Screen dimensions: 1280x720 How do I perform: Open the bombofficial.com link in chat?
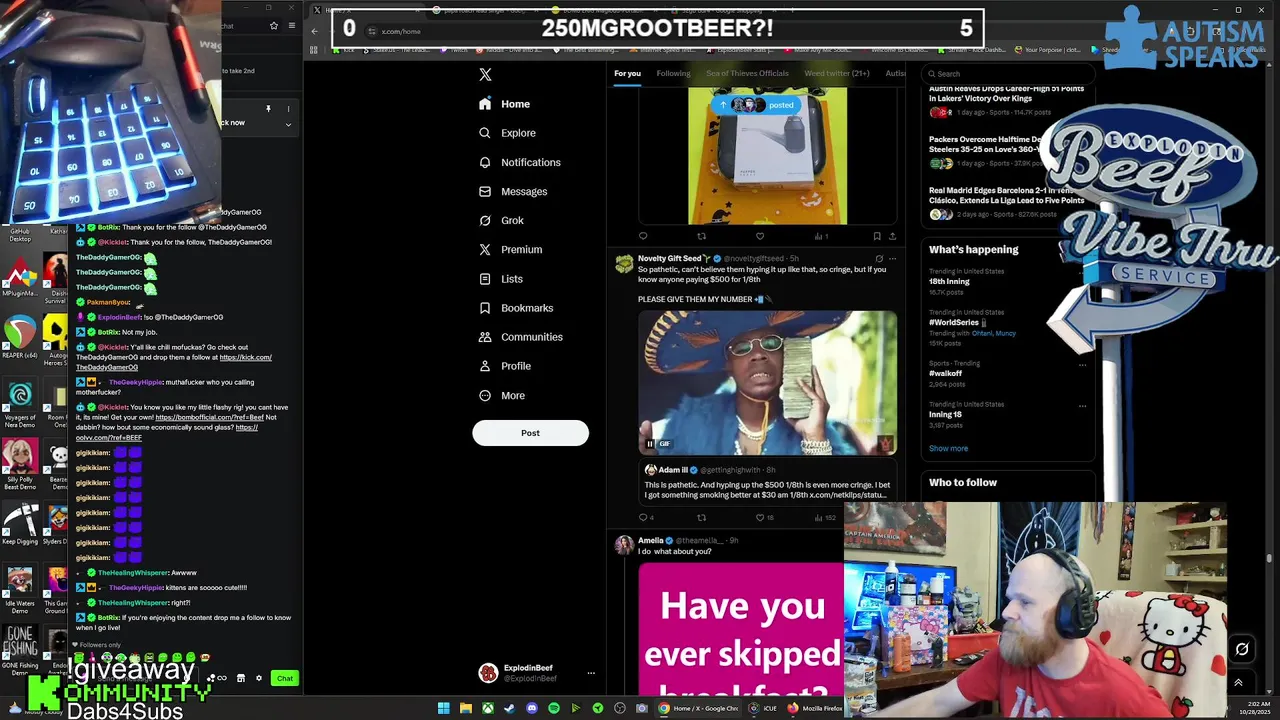pyautogui.click(x=209, y=417)
